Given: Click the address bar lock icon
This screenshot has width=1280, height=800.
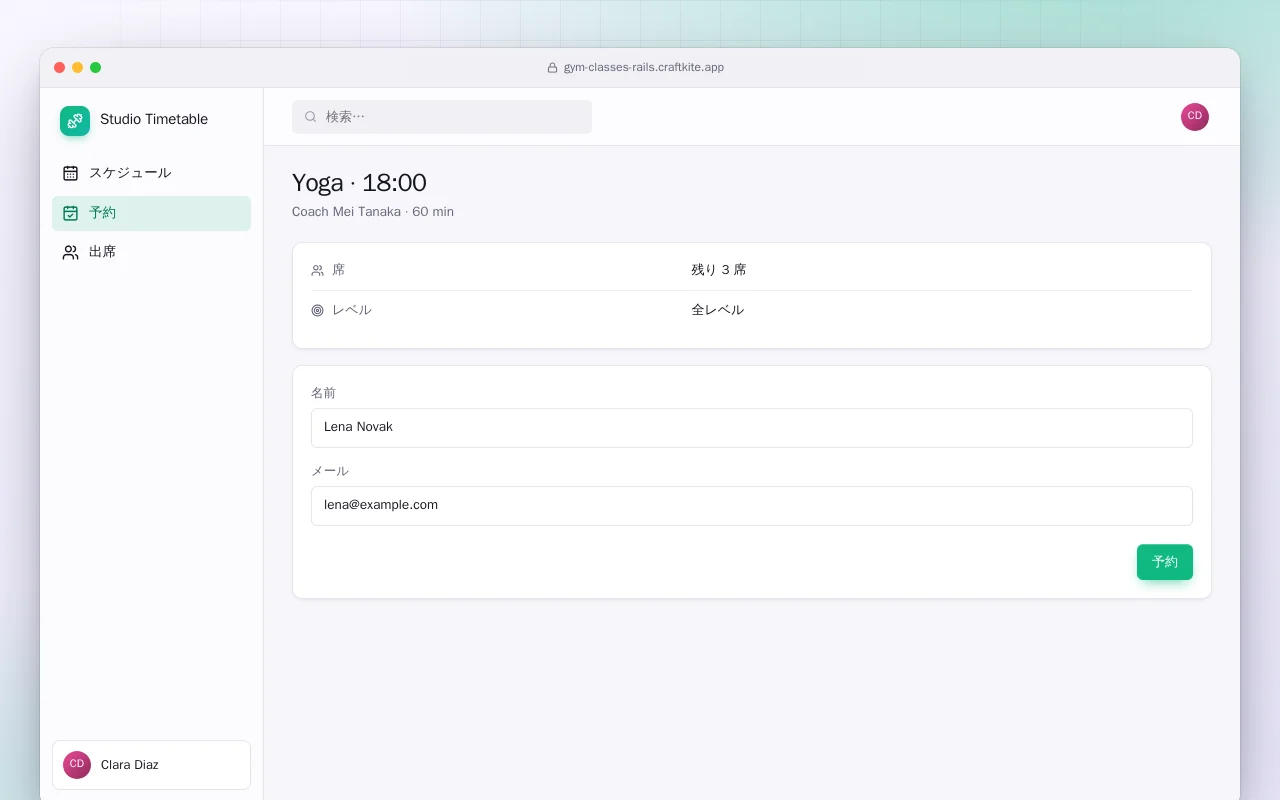Looking at the screenshot, I should (552, 68).
